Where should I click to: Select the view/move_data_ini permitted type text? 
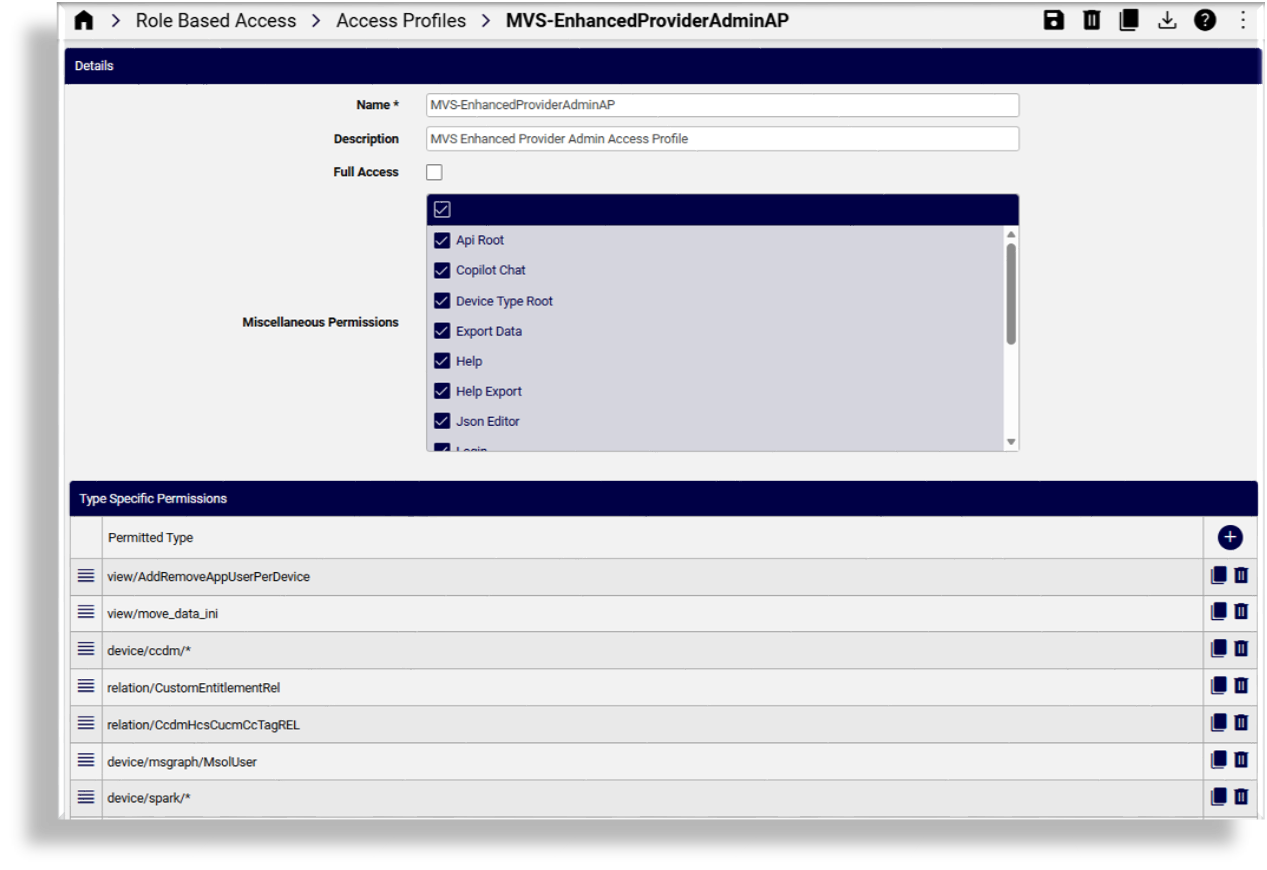point(162,614)
